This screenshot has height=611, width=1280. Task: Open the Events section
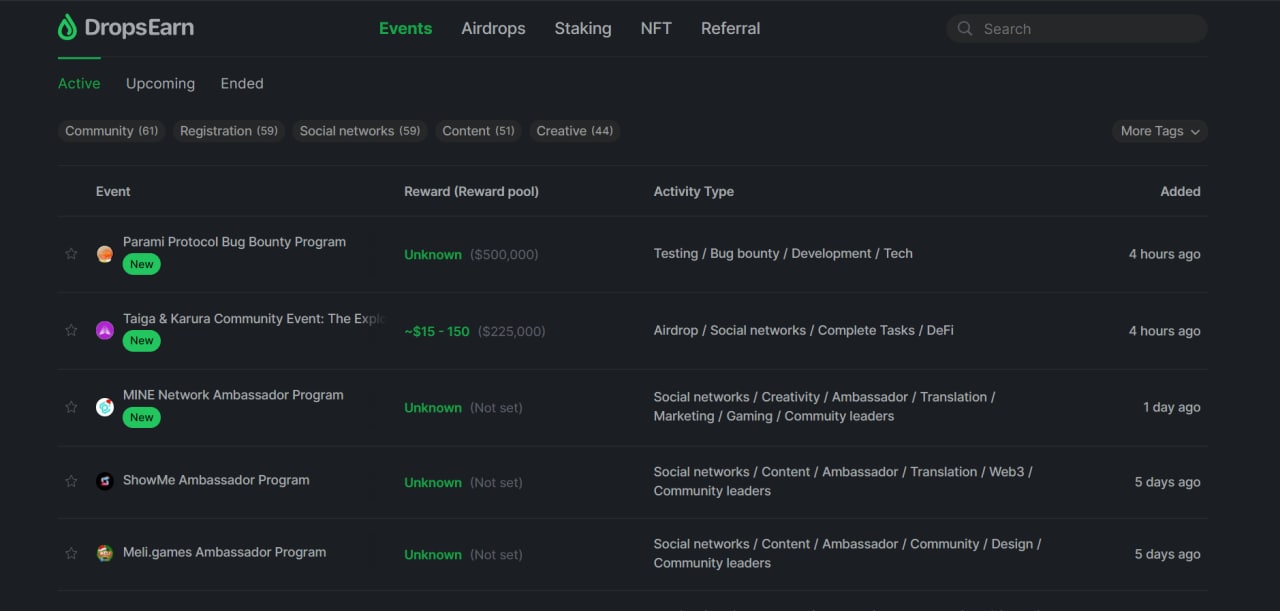tap(405, 28)
